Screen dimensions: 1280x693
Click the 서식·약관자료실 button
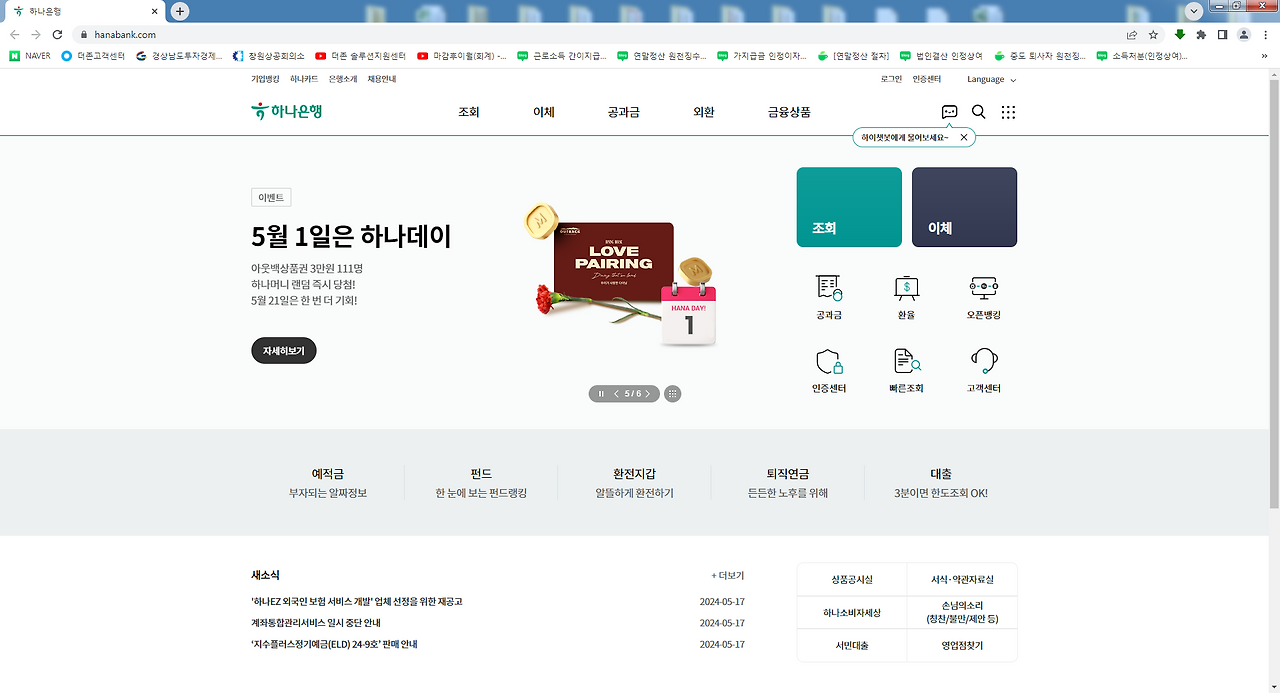962,580
